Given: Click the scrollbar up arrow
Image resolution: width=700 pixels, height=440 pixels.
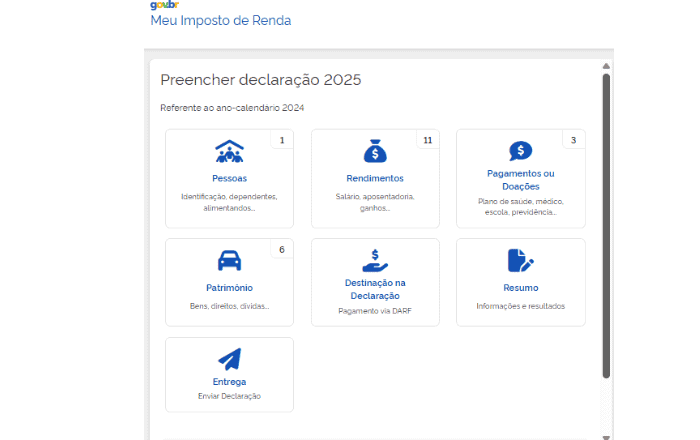Looking at the screenshot, I should pyautogui.click(x=606, y=67).
